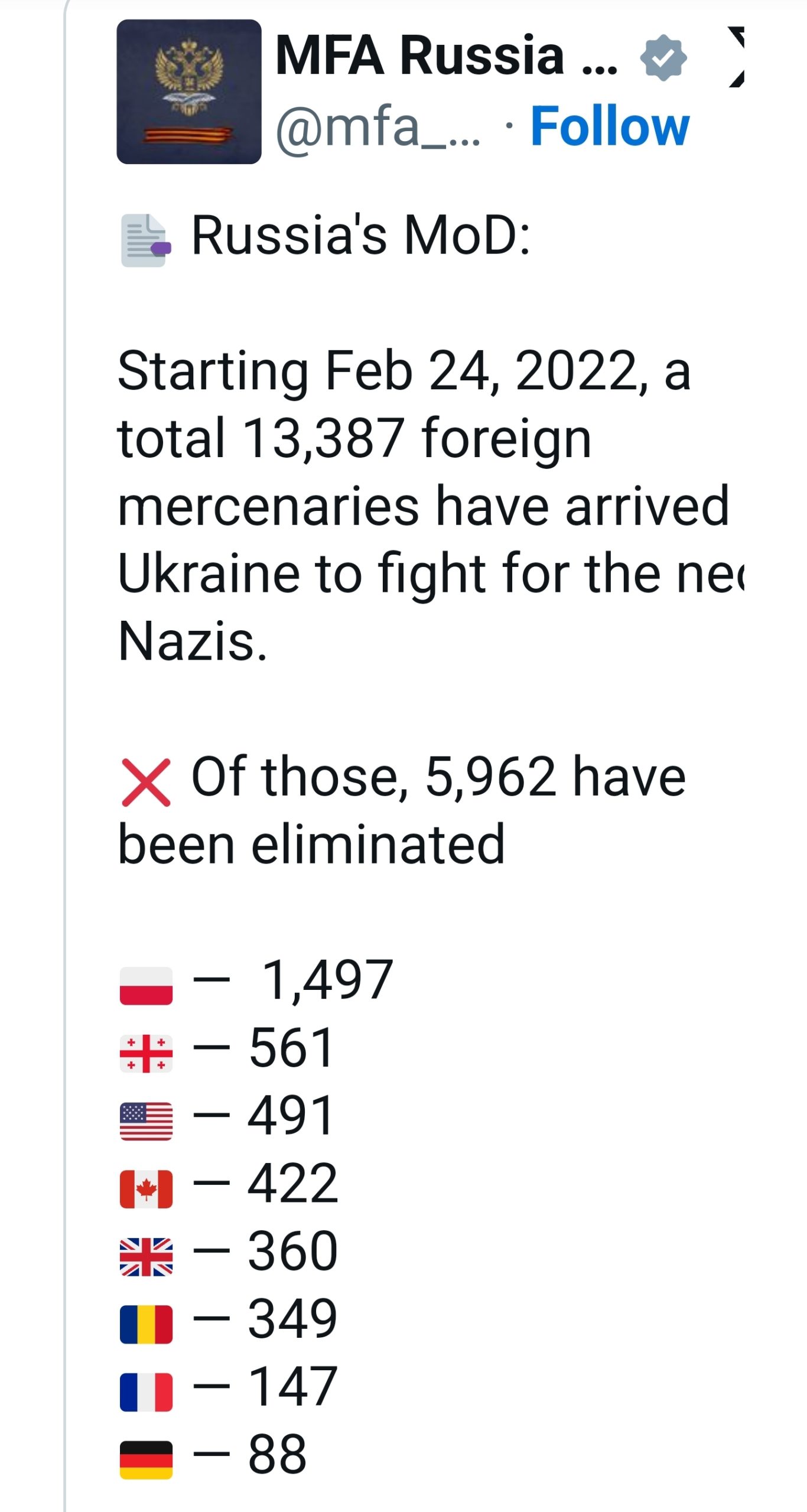Click the Poland flag emoji

pyautogui.click(x=146, y=986)
